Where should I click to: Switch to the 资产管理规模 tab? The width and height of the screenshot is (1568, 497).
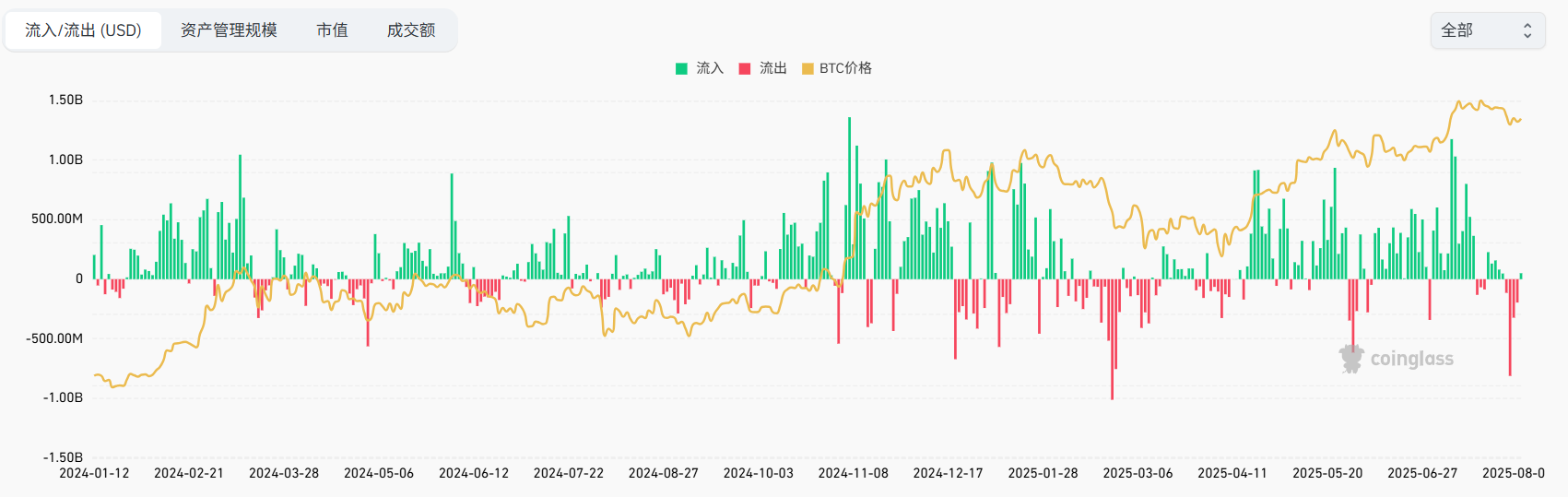229,30
